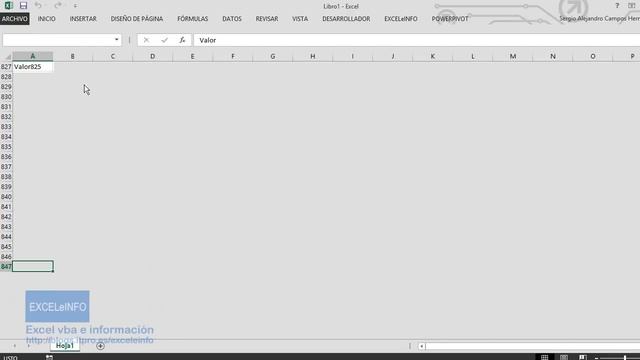Open the REVISAR ribbon tab
640x360 pixels.
(x=267, y=19)
